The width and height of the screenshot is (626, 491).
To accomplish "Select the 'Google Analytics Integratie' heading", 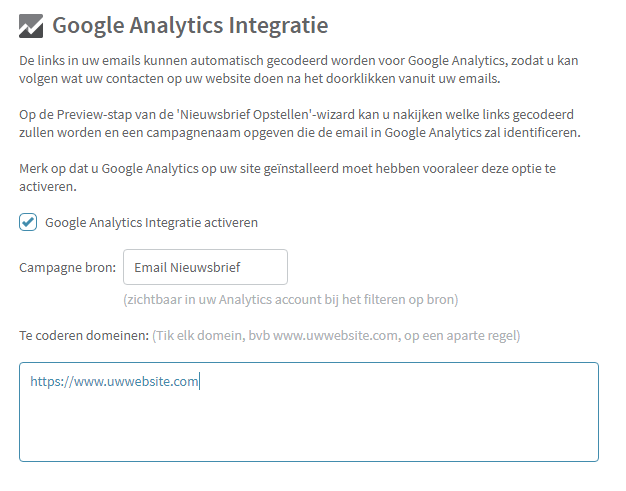I will point(190,26).
